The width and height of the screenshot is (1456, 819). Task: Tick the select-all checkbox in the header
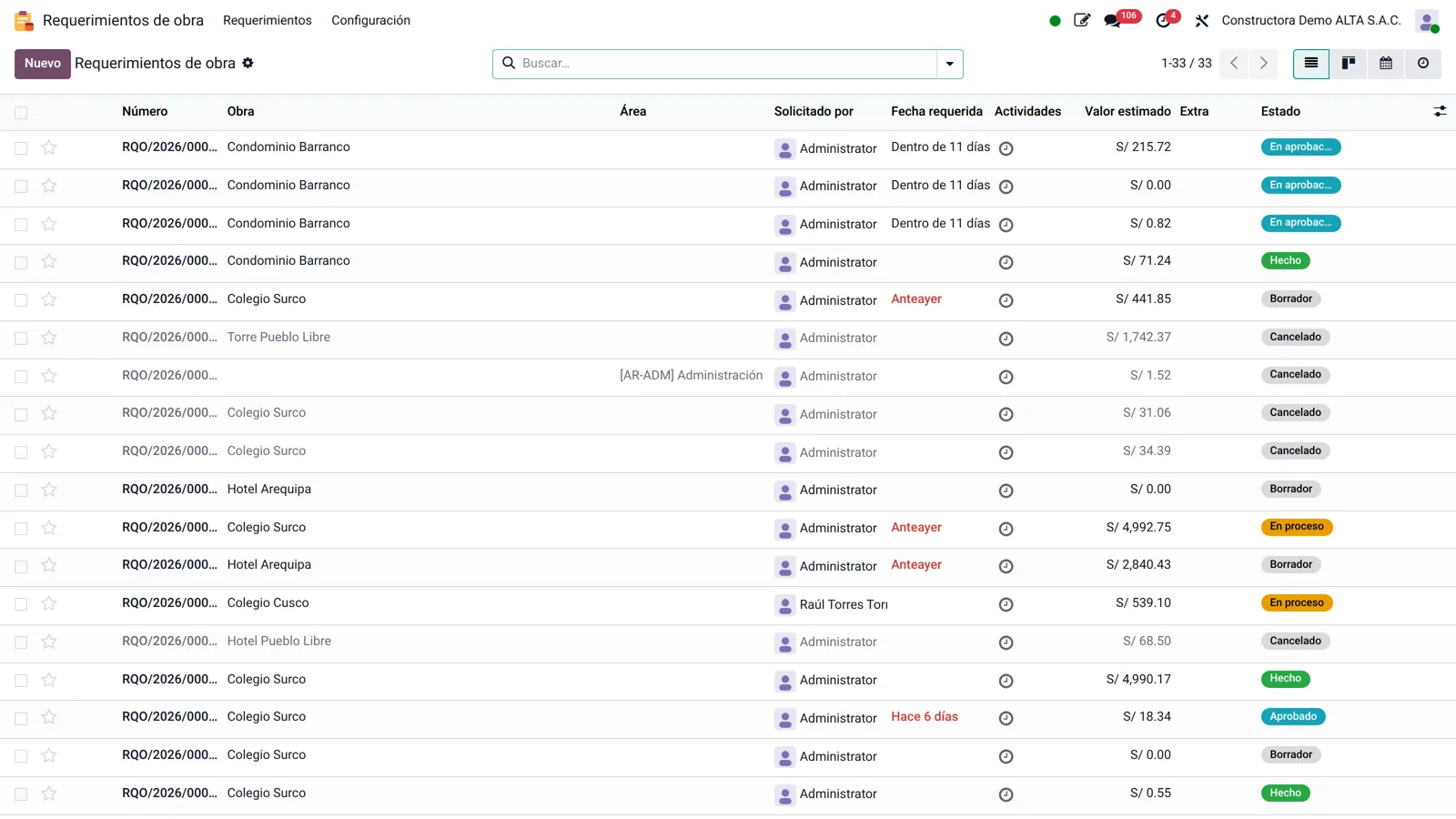click(x=21, y=113)
